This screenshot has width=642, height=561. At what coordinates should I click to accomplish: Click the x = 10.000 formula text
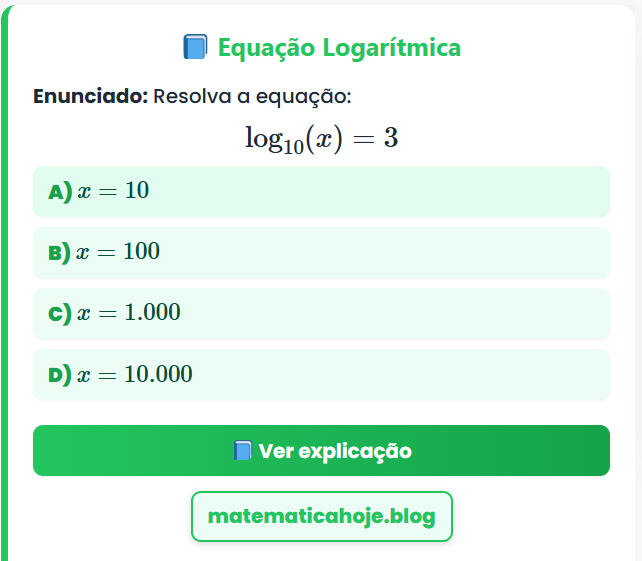pyautogui.click(x=135, y=375)
